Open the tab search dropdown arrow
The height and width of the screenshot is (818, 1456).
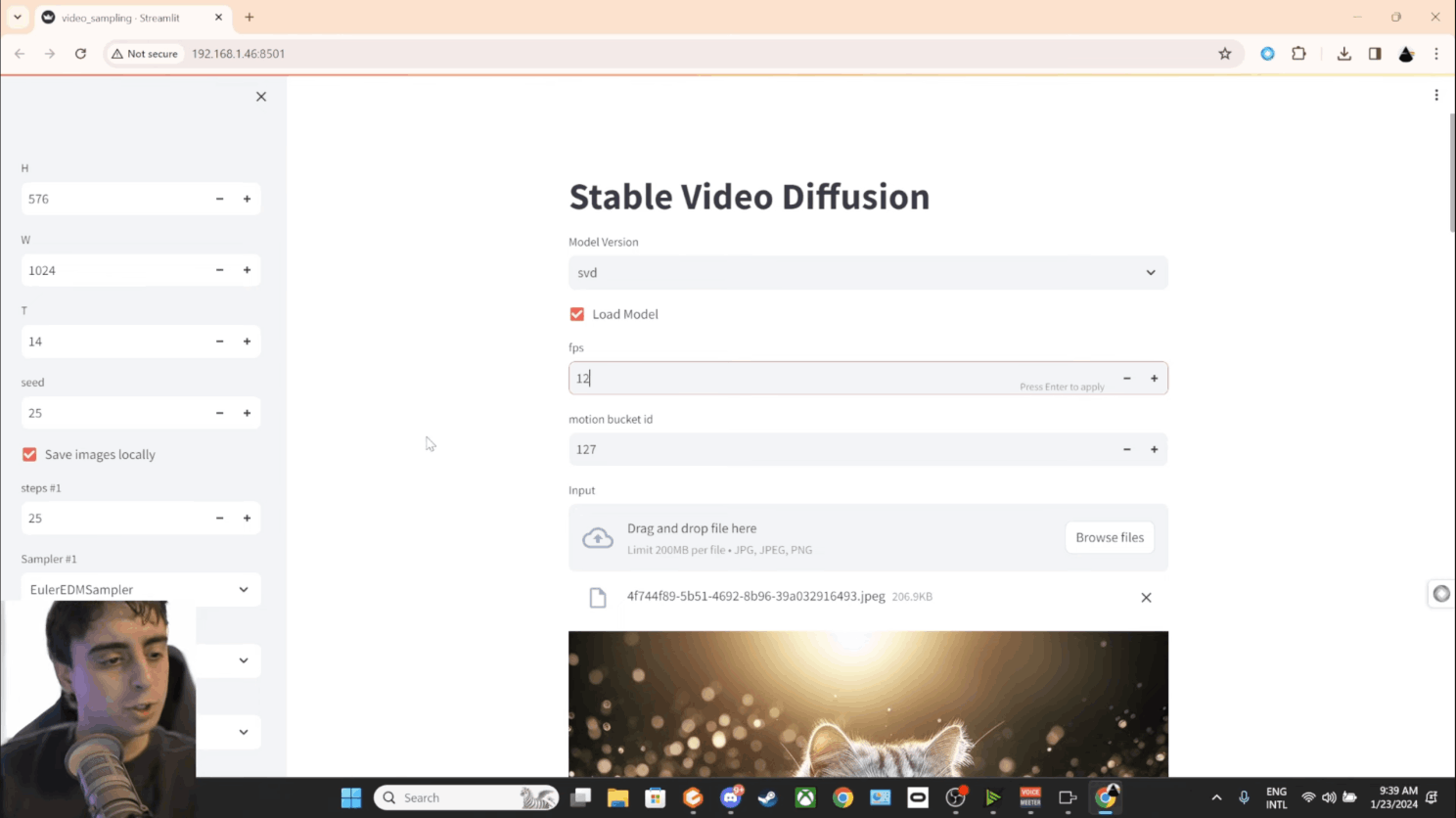[18, 17]
